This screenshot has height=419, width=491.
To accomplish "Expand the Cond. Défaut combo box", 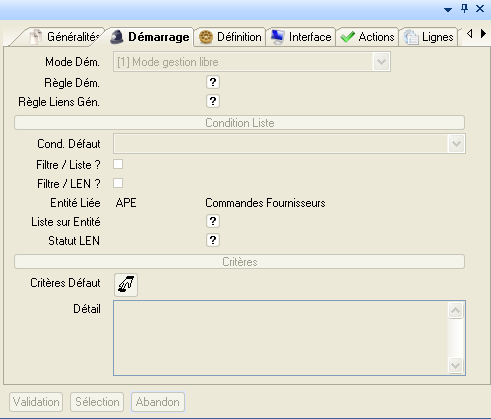I will (456, 144).
